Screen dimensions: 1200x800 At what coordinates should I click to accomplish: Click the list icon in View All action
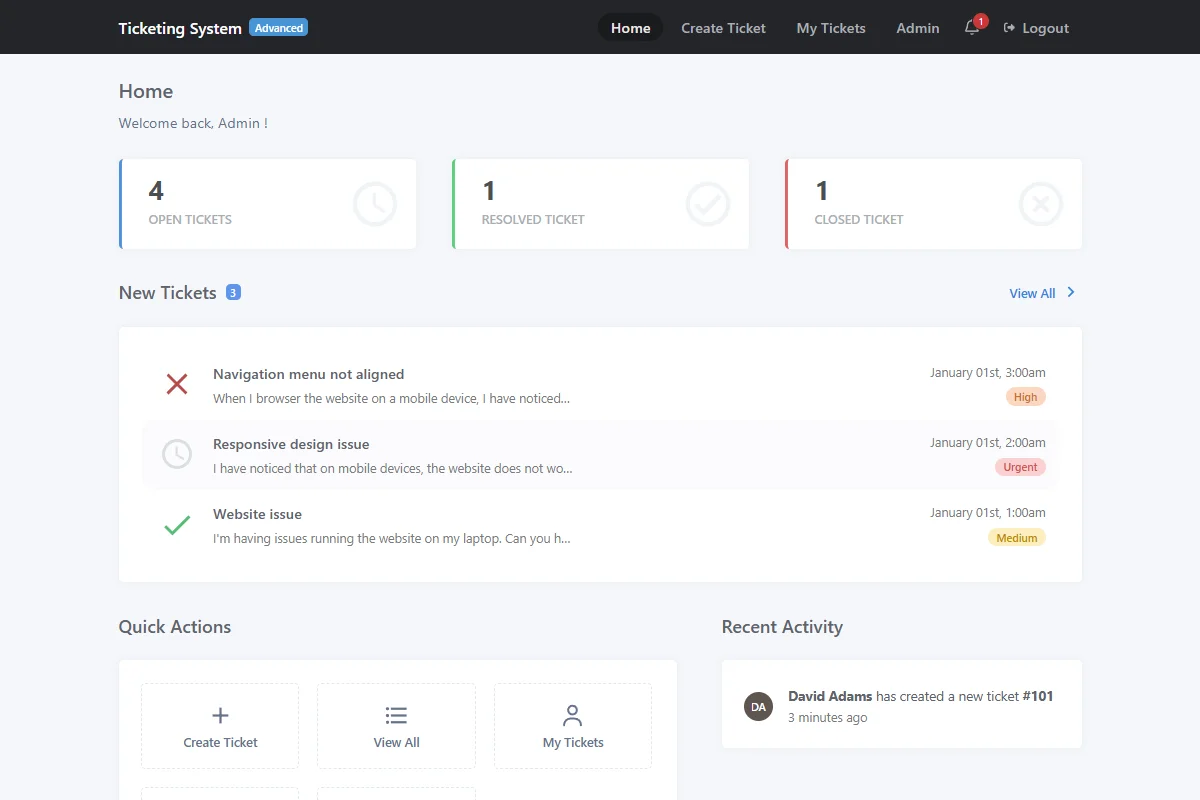396,715
